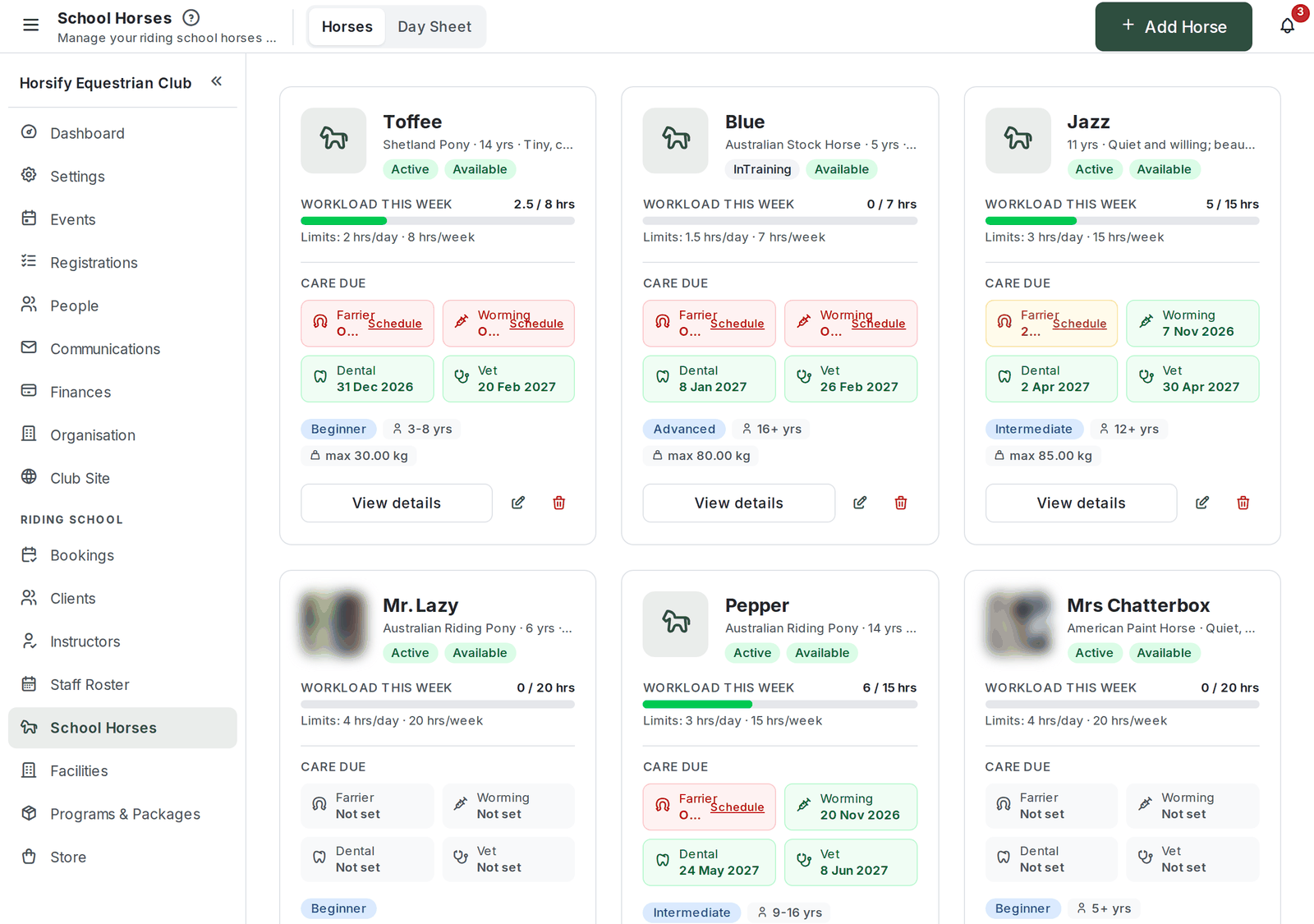The width and height of the screenshot is (1314, 924).
Task: Click Blue's horse avatar icon
Action: click(x=676, y=140)
